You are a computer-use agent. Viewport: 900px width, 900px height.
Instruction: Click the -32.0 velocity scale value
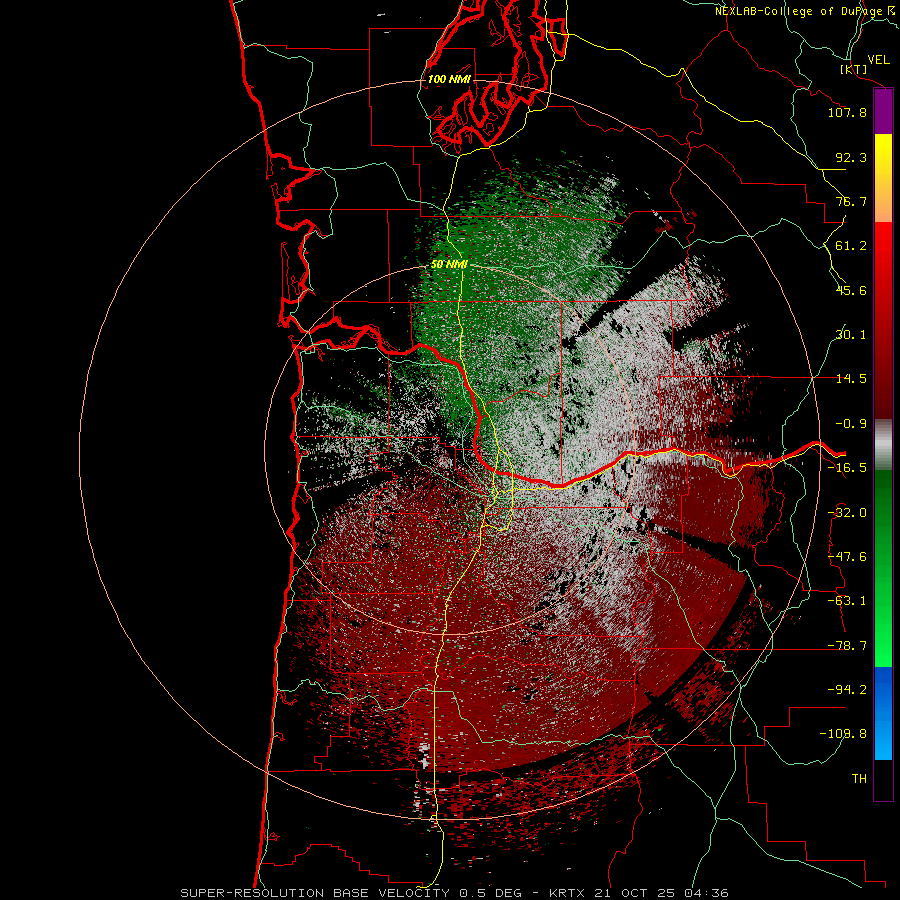click(x=847, y=513)
